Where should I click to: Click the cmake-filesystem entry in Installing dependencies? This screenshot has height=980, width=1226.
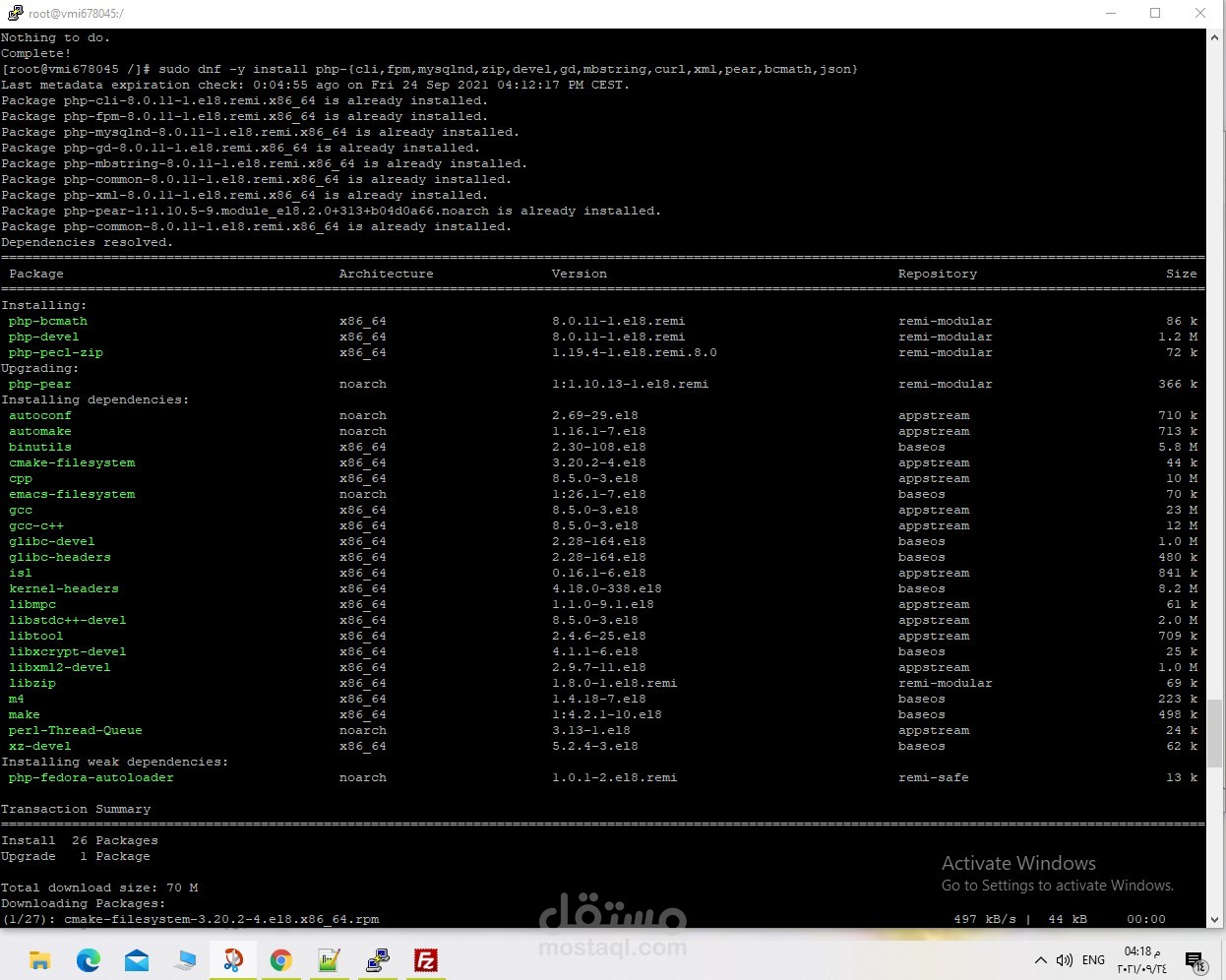(72, 462)
